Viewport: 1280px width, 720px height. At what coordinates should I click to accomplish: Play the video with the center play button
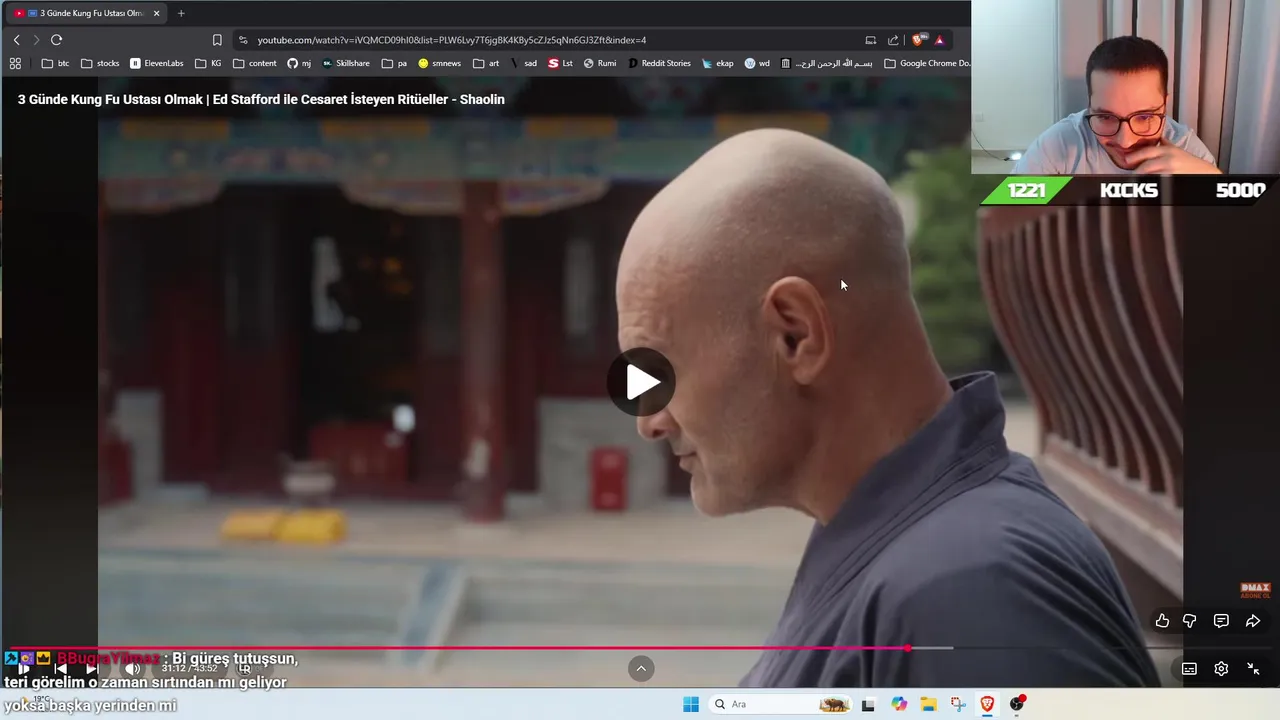(x=641, y=381)
